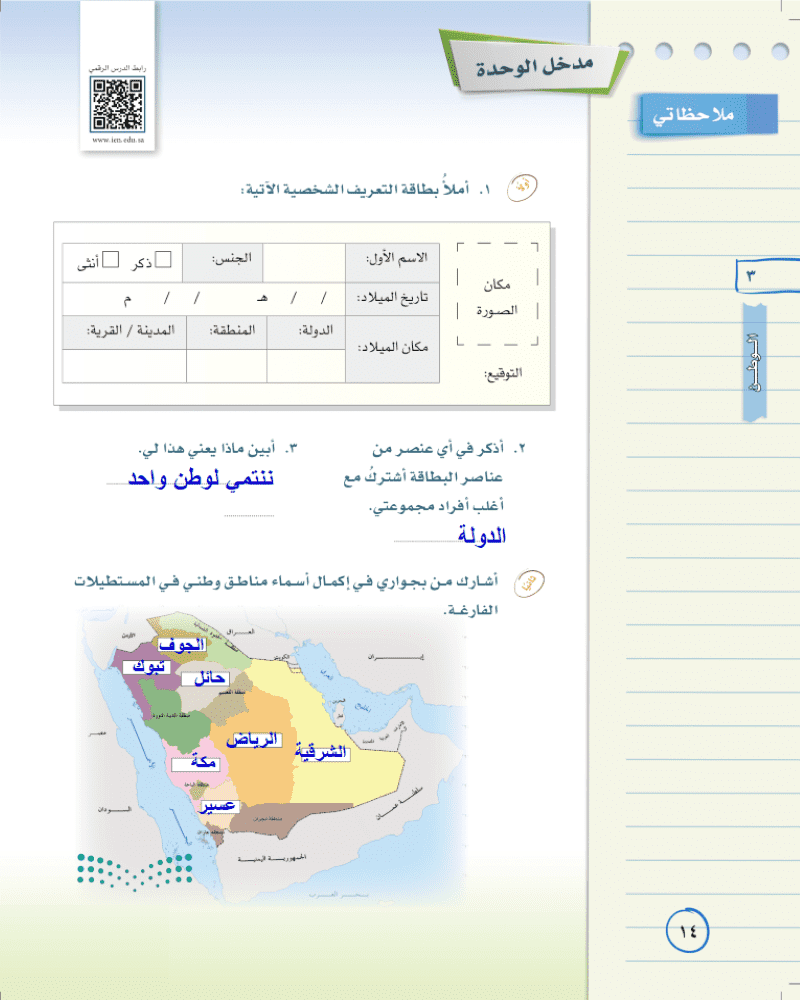
Task: Click the 'ملاحظاتي' notes tab
Action: click(x=708, y=115)
